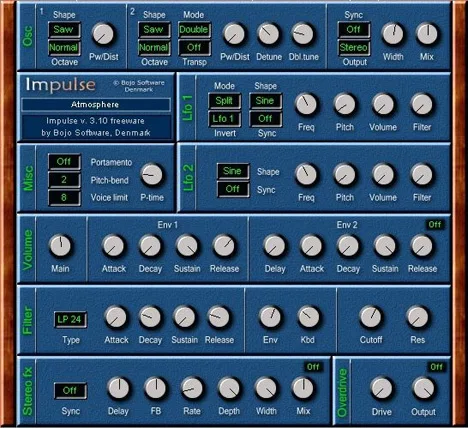Click the Pitch-bend value 2 box
The height and width of the screenshot is (428, 468).
tap(64, 180)
